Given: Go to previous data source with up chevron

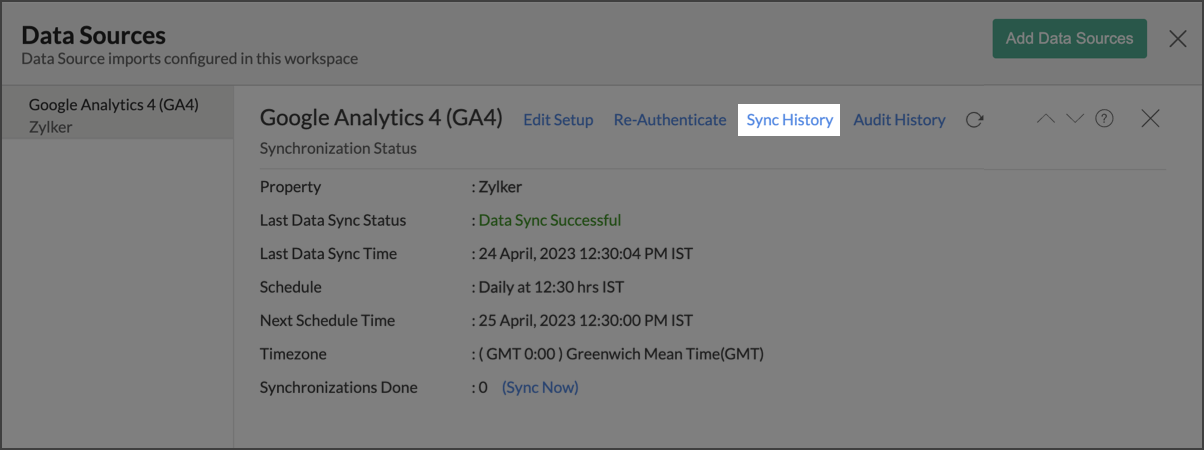Looking at the screenshot, I should tap(1046, 119).
